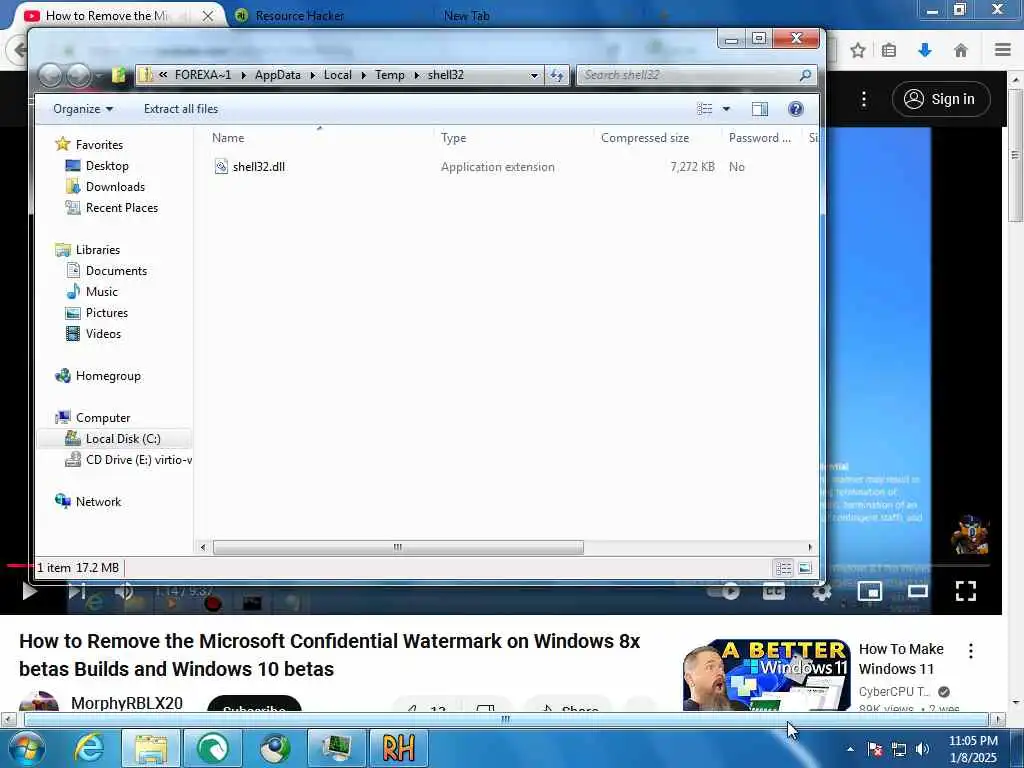Sort by the Type column header
The width and height of the screenshot is (1024, 768).
[x=453, y=138]
